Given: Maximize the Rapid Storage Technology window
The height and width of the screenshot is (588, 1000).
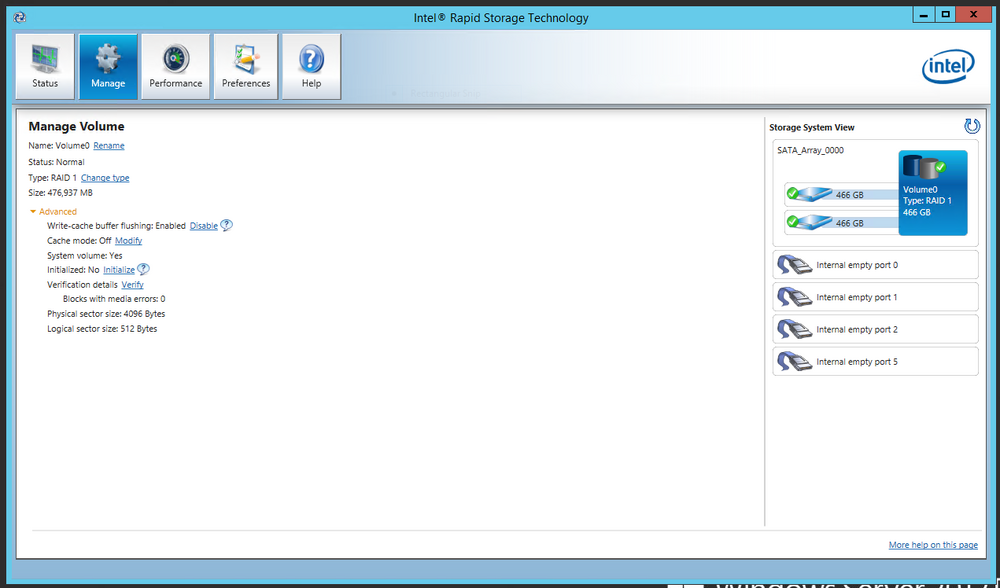Looking at the screenshot, I should [x=946, y=14].
